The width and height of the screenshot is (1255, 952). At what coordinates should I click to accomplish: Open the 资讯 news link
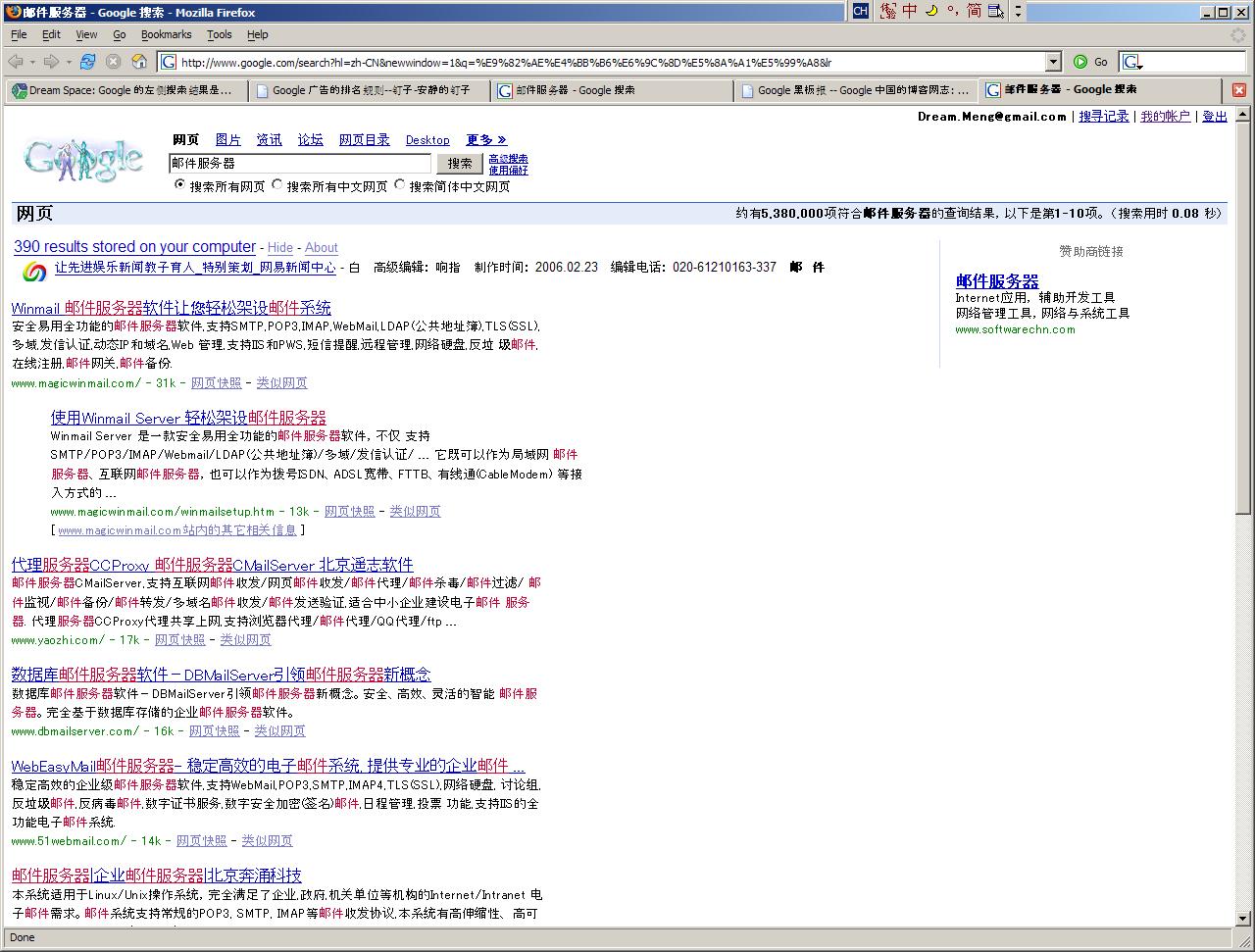(269, 140)
